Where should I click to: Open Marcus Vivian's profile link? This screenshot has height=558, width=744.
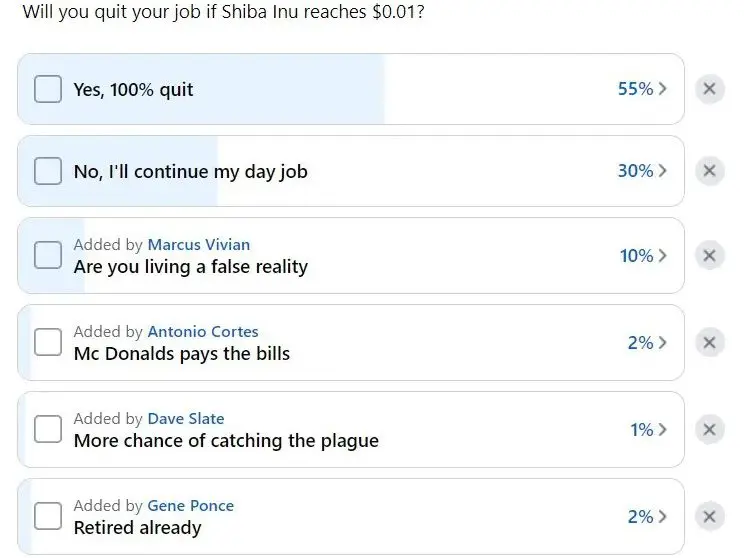pyautogui.click(x=199, y=244)
